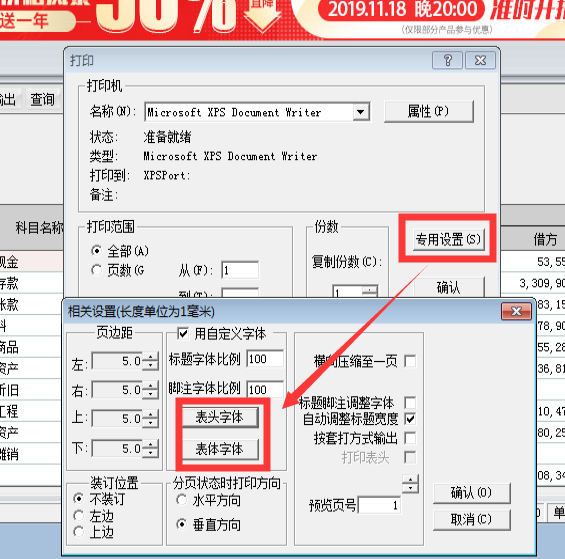
Task: Click the 确认 button in Print dialog
Action: [448, 287]
